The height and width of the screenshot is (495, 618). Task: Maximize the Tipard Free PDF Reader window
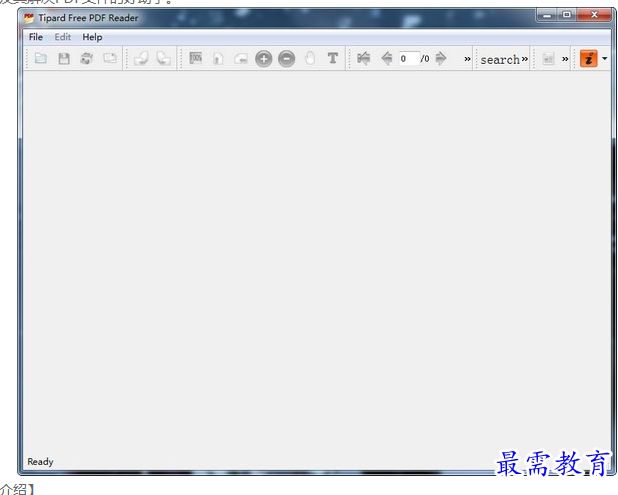566,15
